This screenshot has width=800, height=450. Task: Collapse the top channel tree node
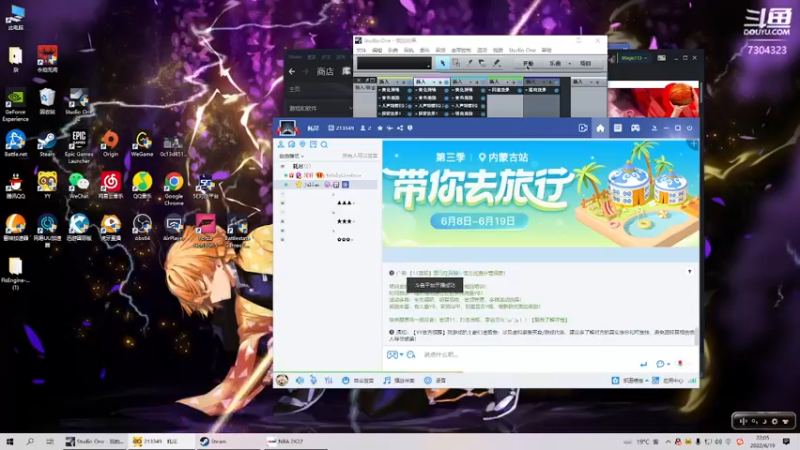coord(283,166)
